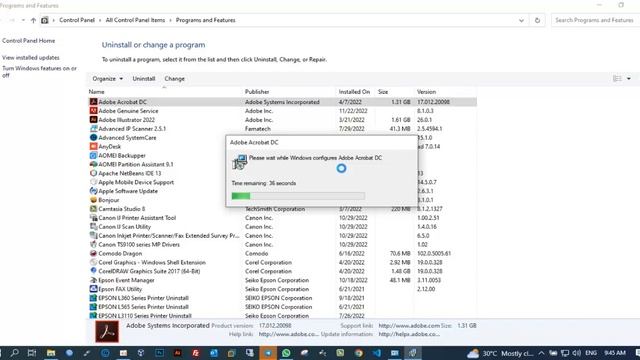640x360 pixels.
Task: Open Visual Studio Code from the taskbar
Action: click(376, 353)
